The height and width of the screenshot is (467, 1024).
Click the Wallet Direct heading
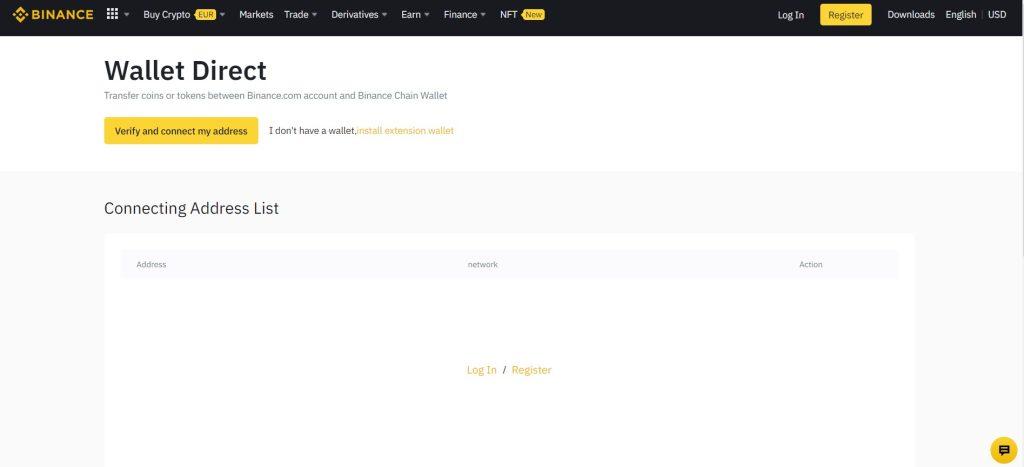click(185, 71)
